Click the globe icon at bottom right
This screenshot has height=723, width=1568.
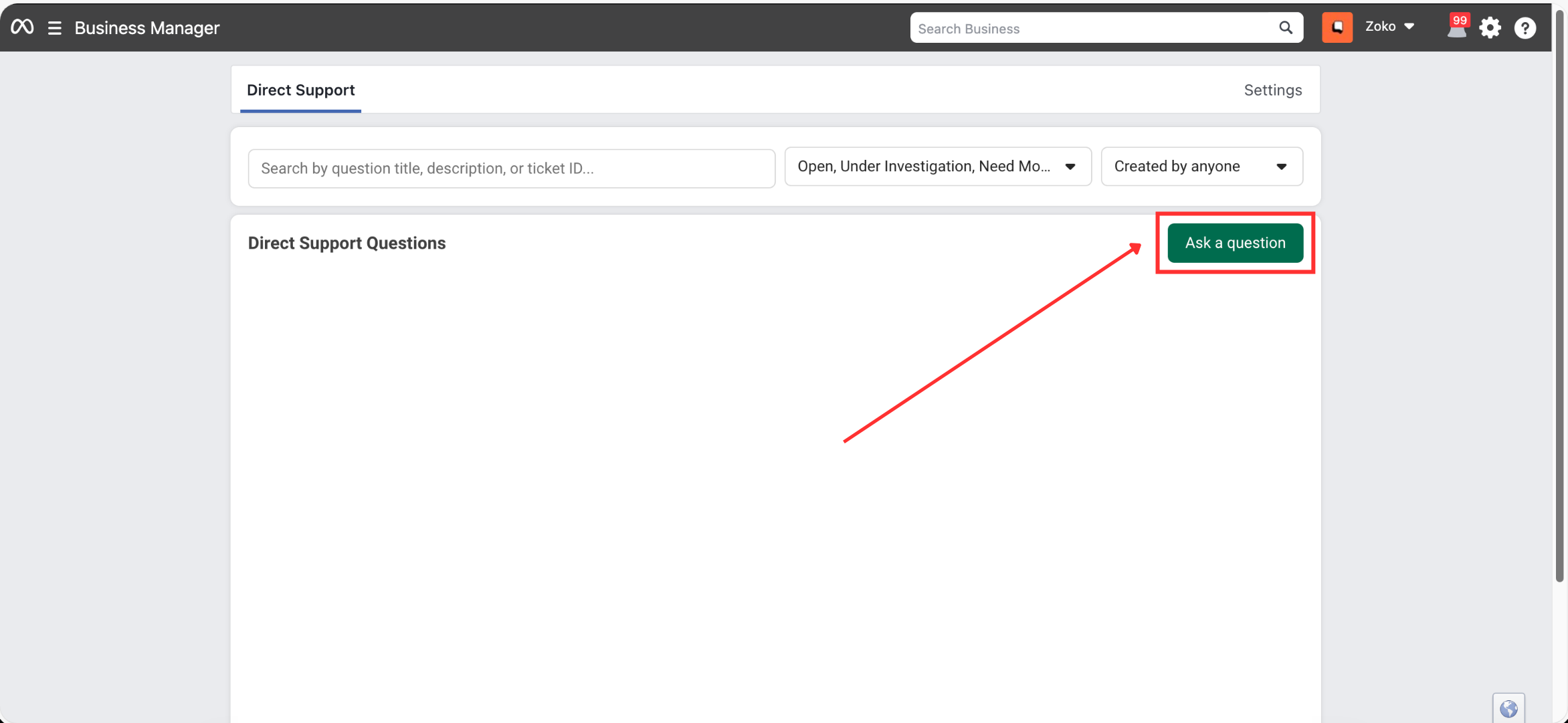coord(1508,708)
